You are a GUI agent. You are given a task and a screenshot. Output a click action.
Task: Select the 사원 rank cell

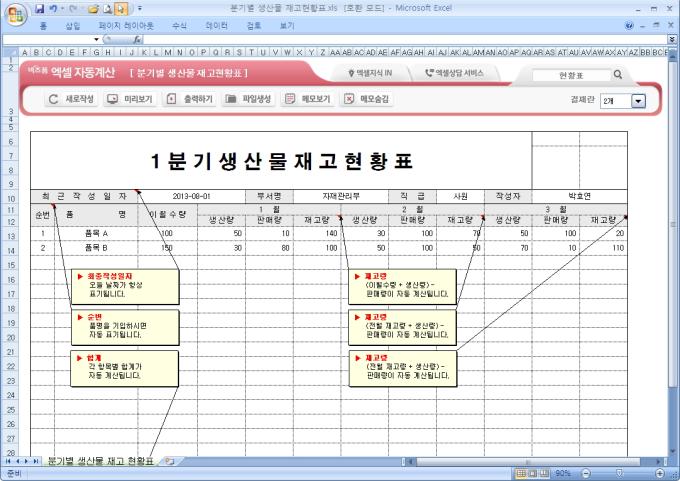click(460, 196)
